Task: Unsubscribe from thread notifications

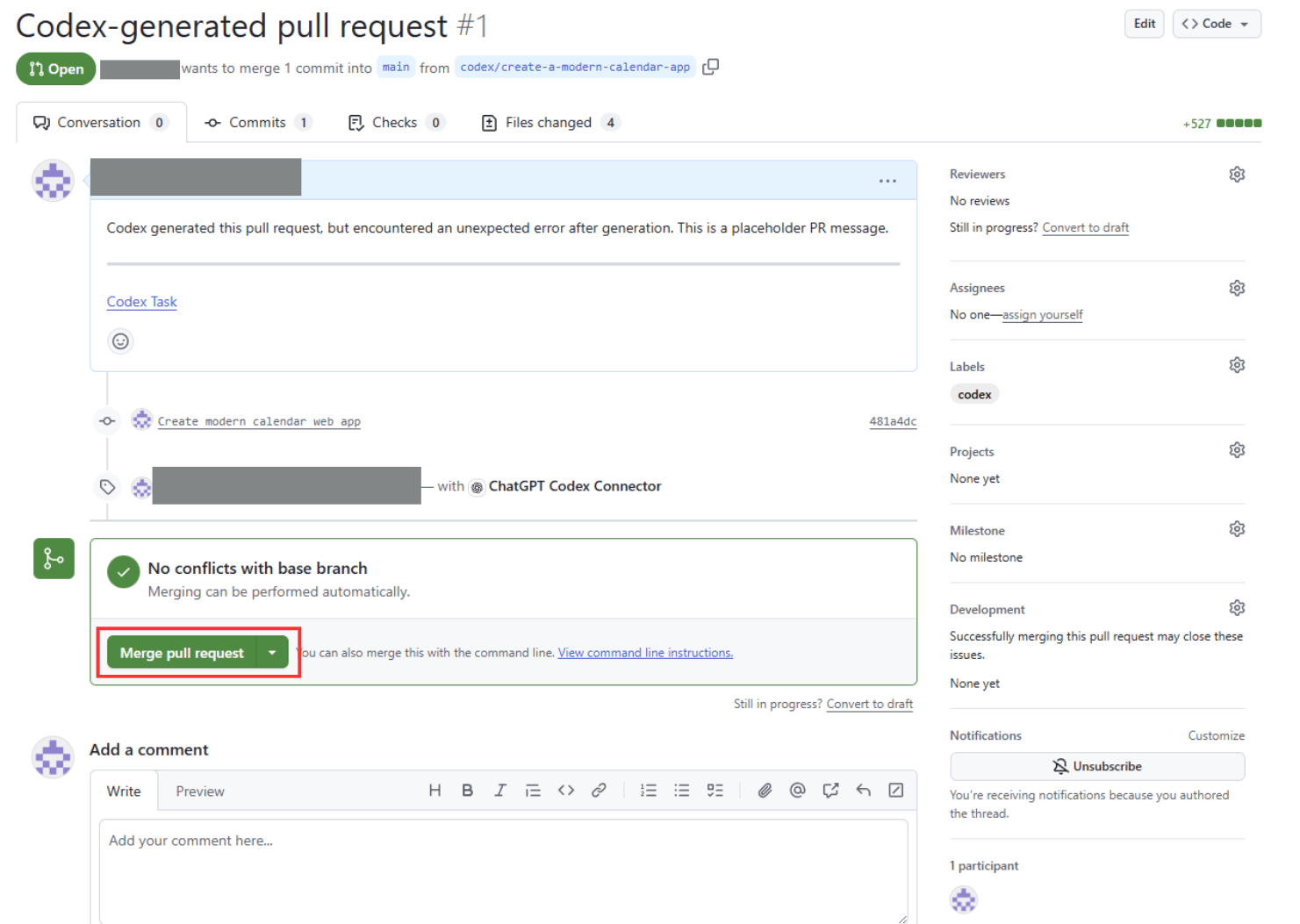Action: (1096, 766)
